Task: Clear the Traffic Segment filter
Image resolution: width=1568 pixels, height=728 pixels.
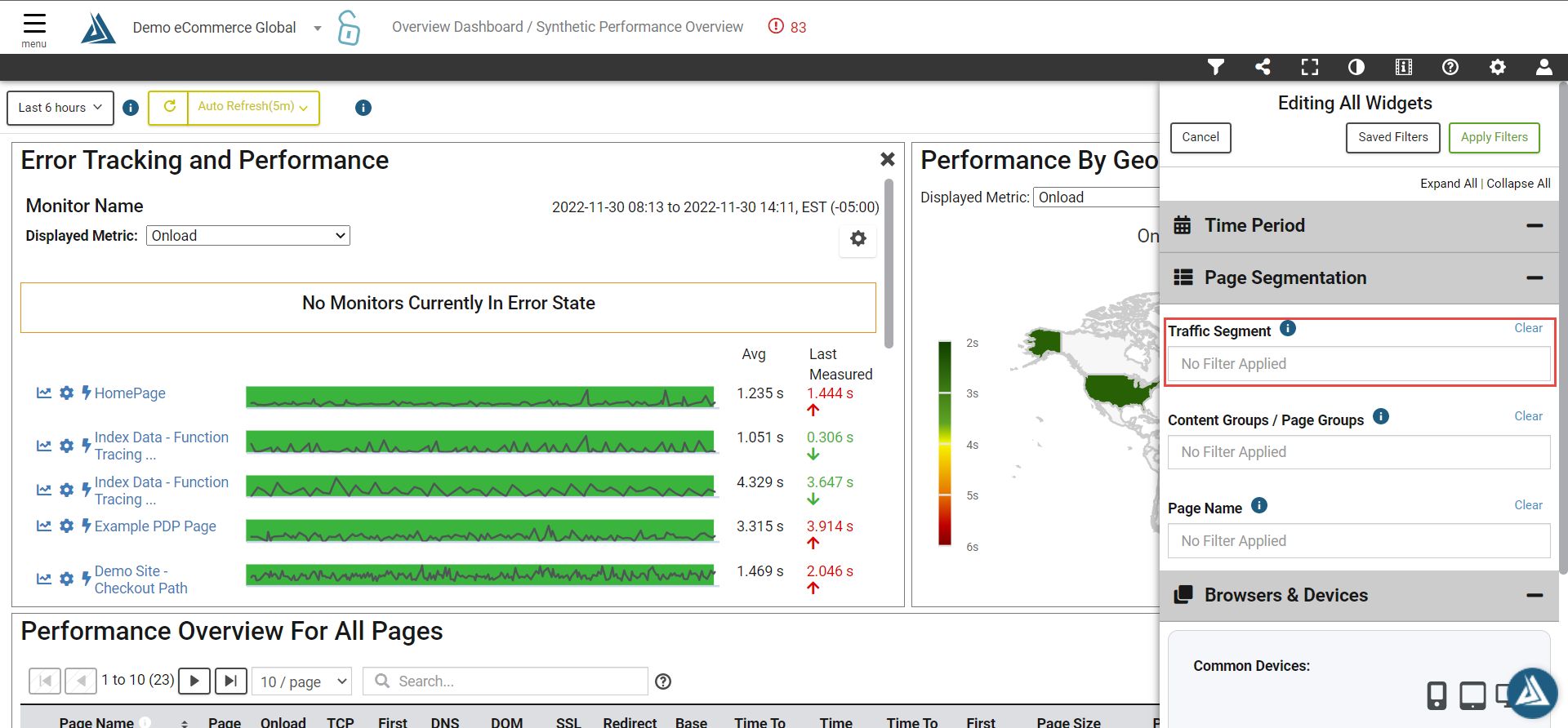Action: click(1528, 328)
